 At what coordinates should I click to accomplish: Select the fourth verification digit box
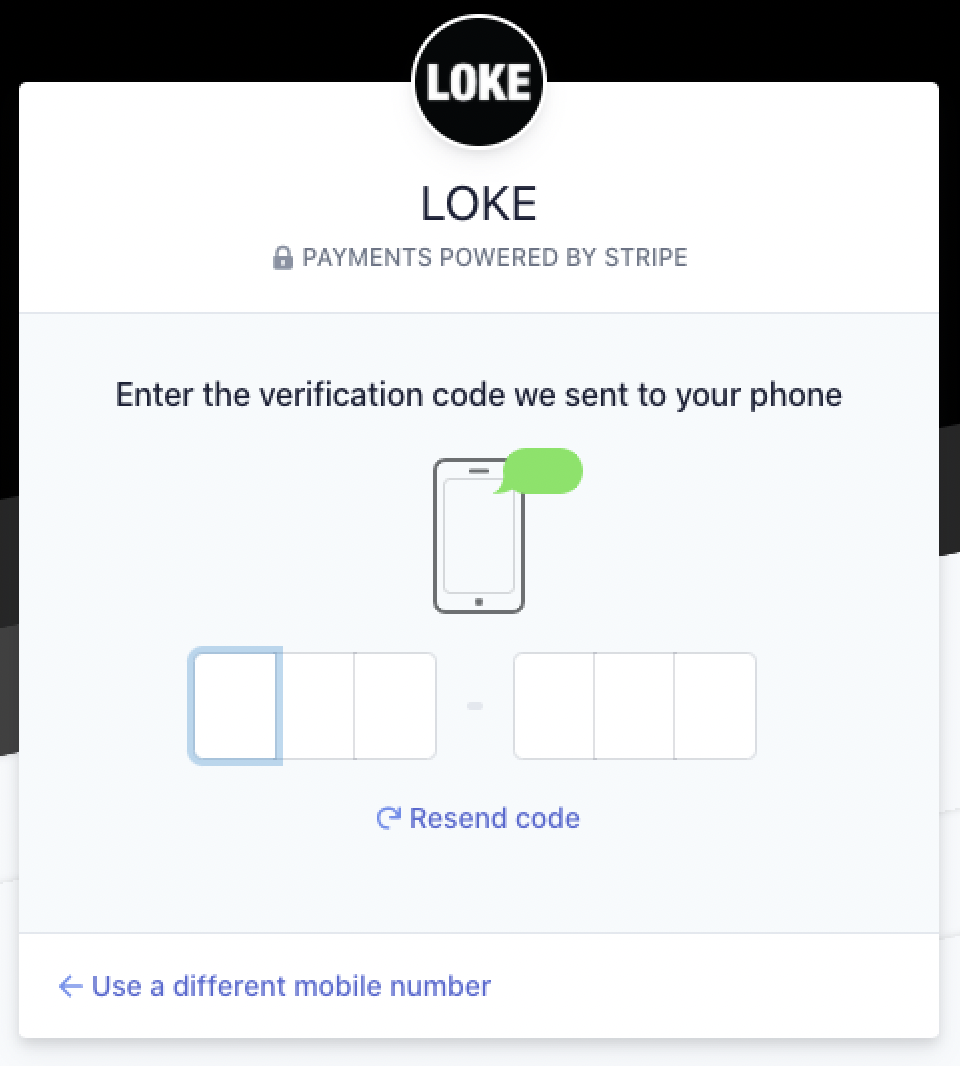point(553,706)
